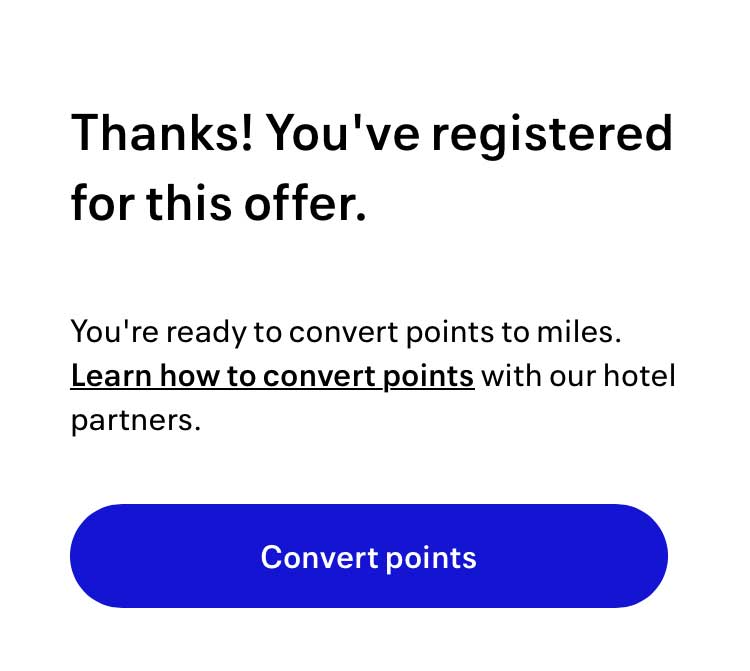Click the "for this offer." heading line
Image resolution: width=750 pixels, height=671 pixels.
[x=219, y=204]
